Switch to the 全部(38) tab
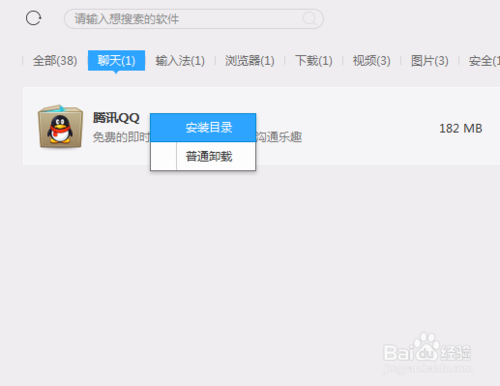The width and height of the screenshot is (500, 386). tap(55, 61)
